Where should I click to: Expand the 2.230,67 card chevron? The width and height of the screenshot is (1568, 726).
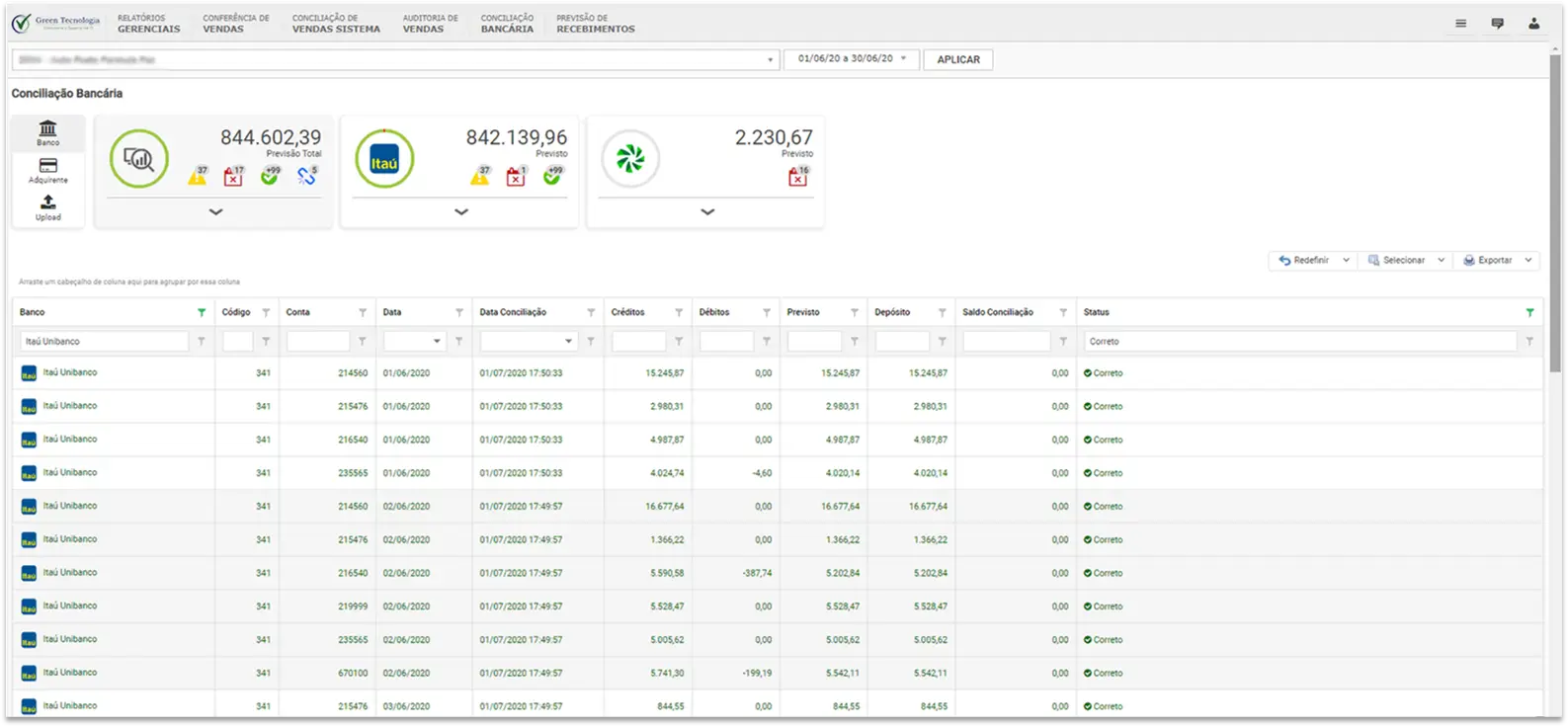tap(707, 211)
